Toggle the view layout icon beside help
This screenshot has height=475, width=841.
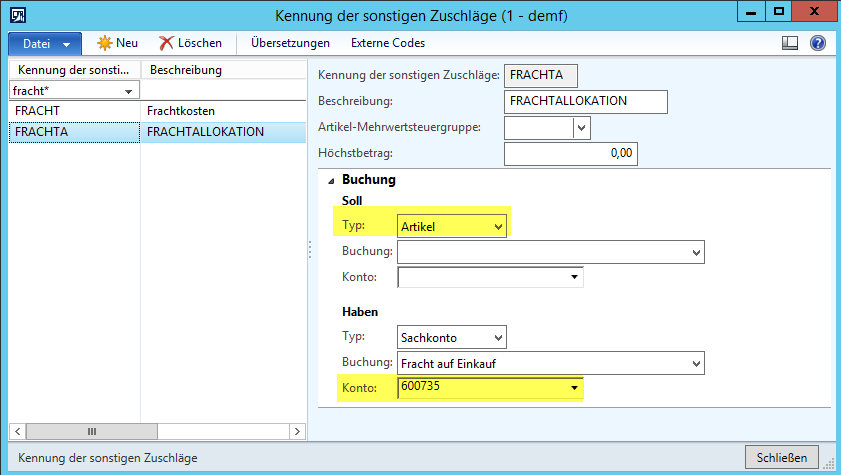[x=790, y=43]
